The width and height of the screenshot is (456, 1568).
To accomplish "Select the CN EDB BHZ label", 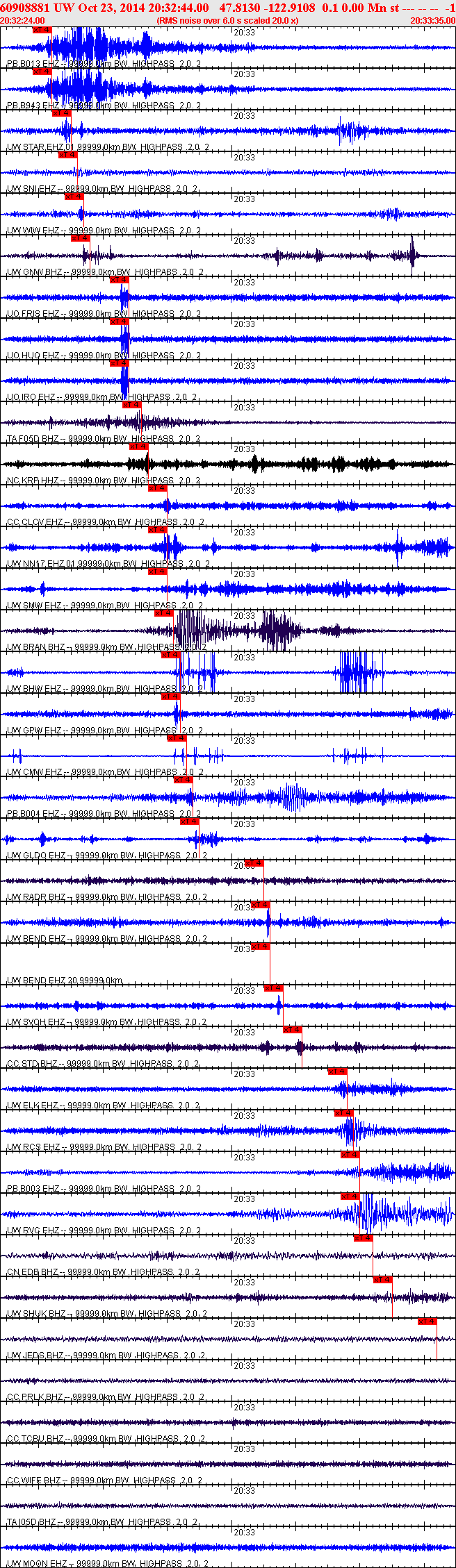I will coord(103,1272).
